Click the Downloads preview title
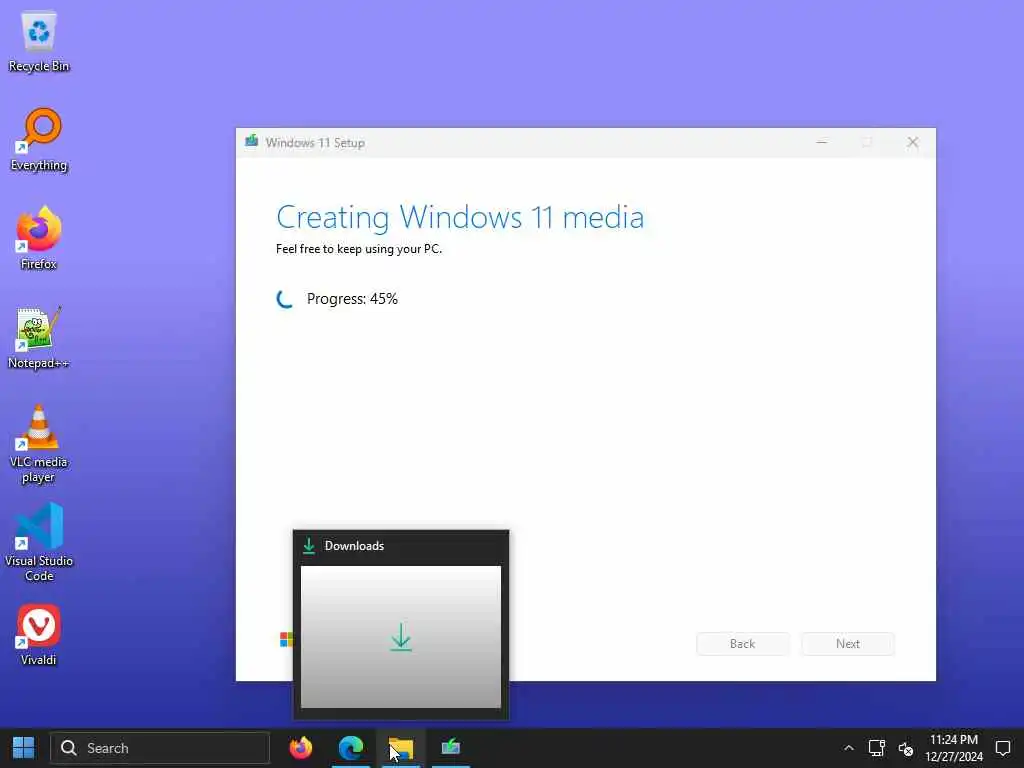 pos(354,546)
